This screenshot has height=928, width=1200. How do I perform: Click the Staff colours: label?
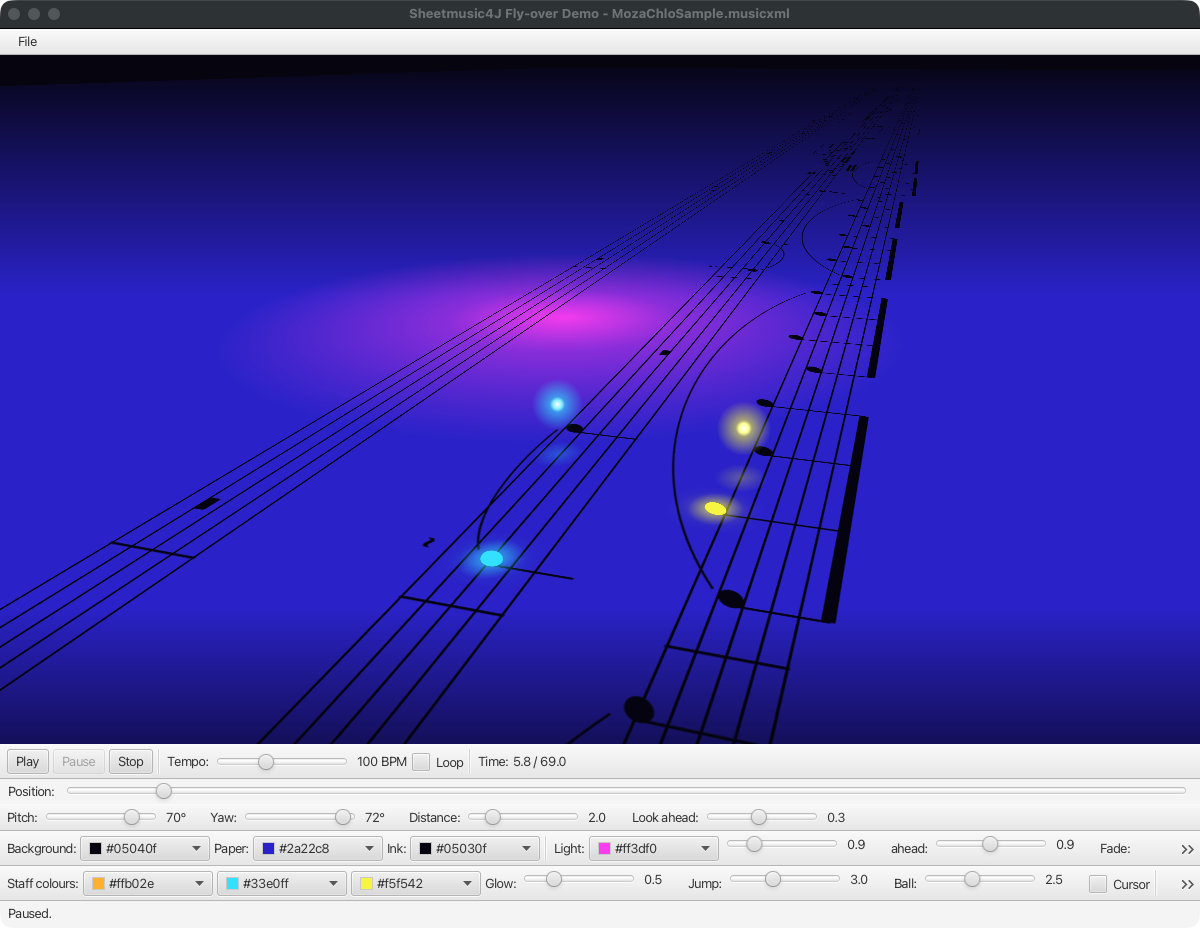pos(43,884)
